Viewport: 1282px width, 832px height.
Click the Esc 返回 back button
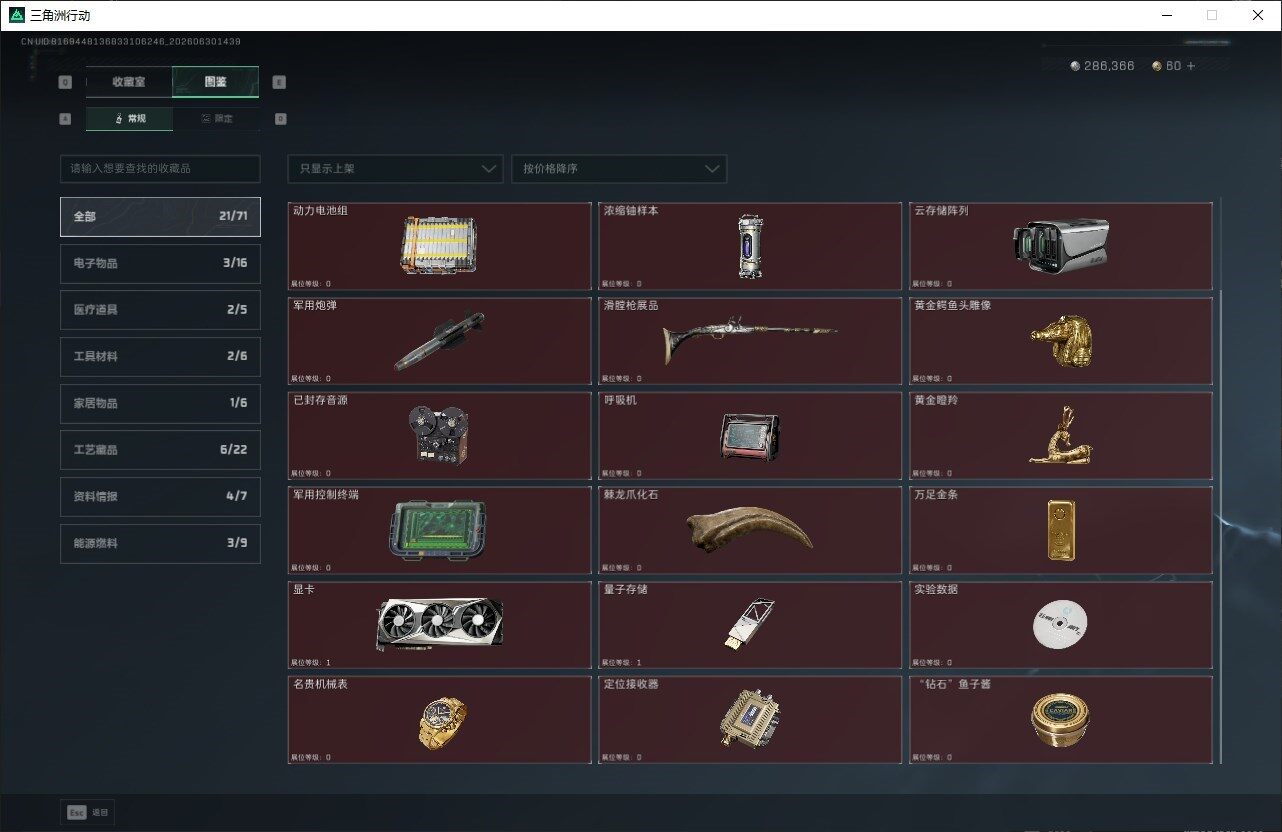[88, 812]
